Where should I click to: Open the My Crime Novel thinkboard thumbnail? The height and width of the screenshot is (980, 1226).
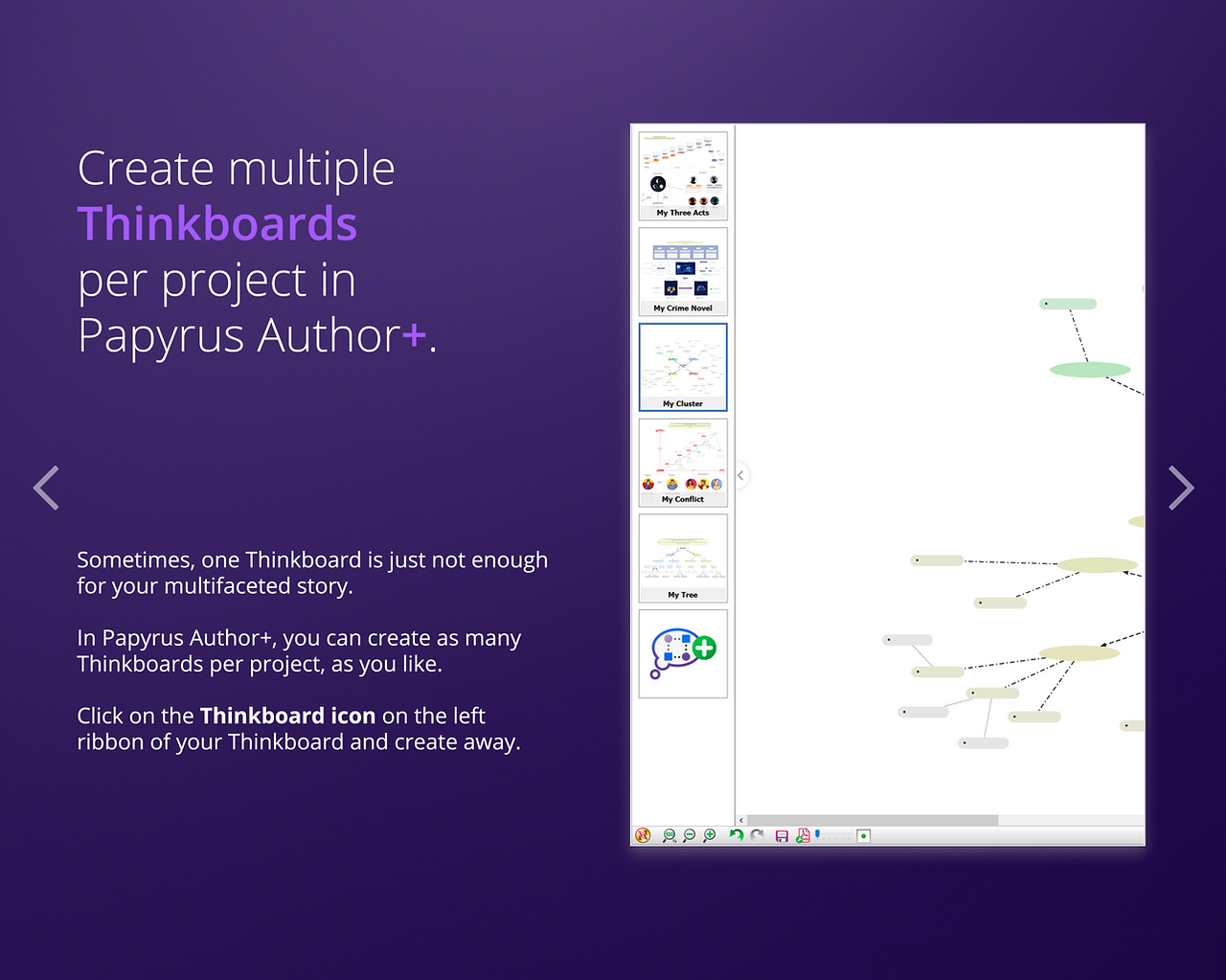[x=683, y=271]
